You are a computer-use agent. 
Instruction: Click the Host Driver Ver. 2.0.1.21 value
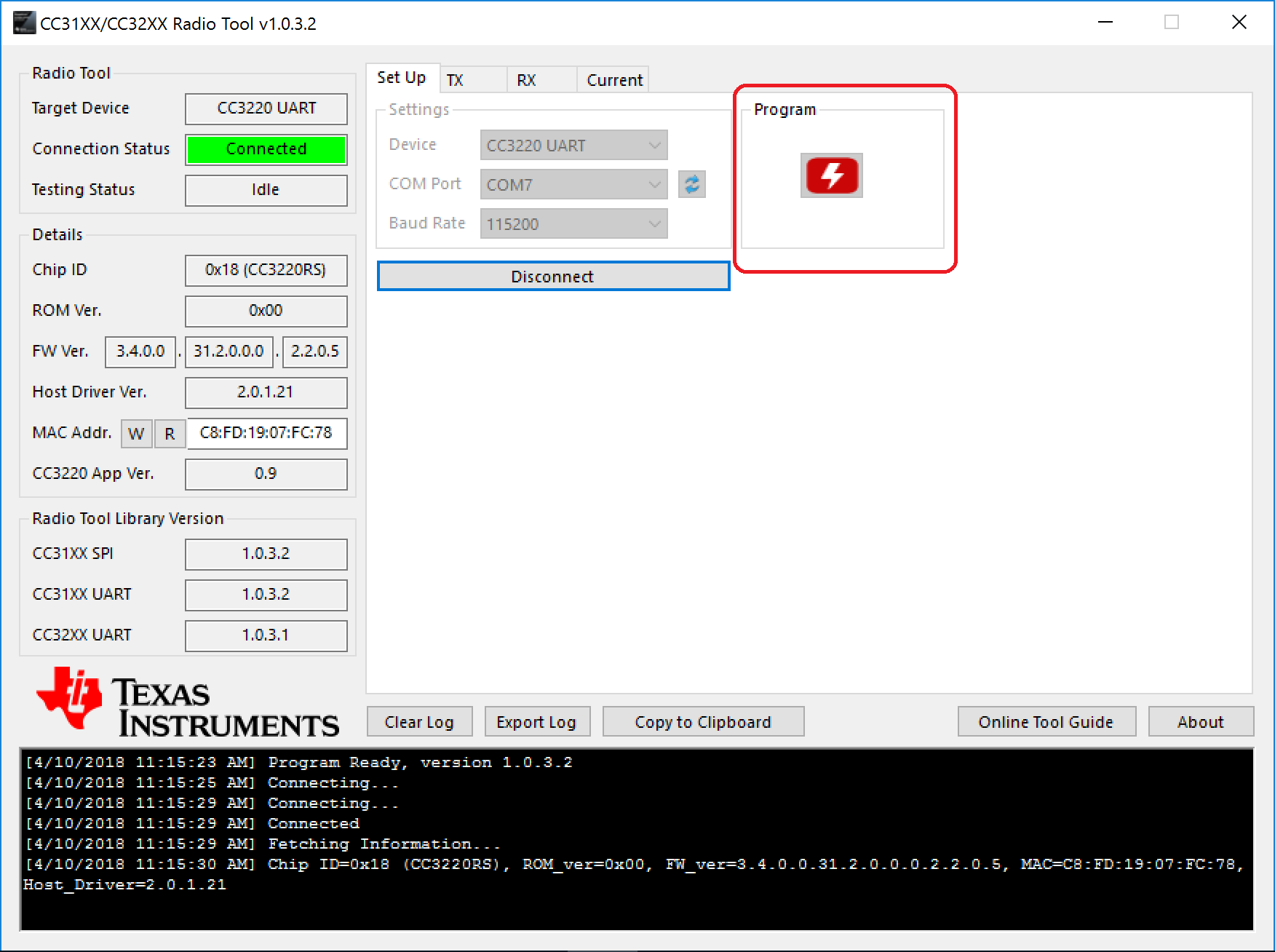tap(266, 392)
